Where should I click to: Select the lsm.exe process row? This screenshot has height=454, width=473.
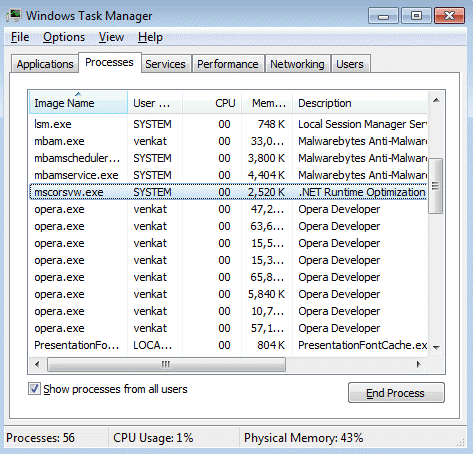pos(228,124)
